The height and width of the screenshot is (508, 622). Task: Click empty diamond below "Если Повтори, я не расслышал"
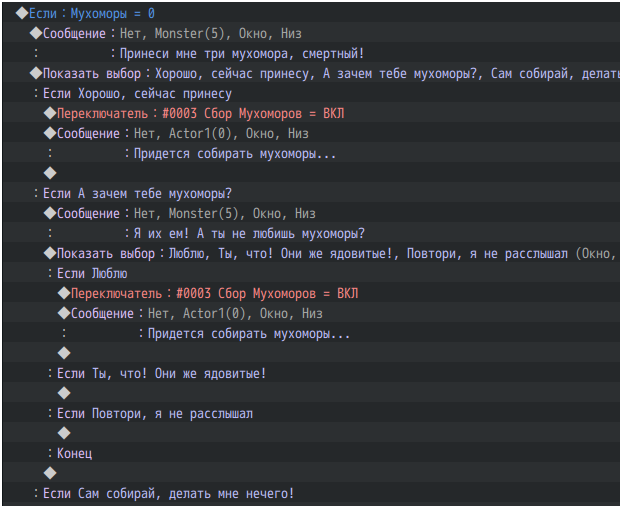[64, 433]
